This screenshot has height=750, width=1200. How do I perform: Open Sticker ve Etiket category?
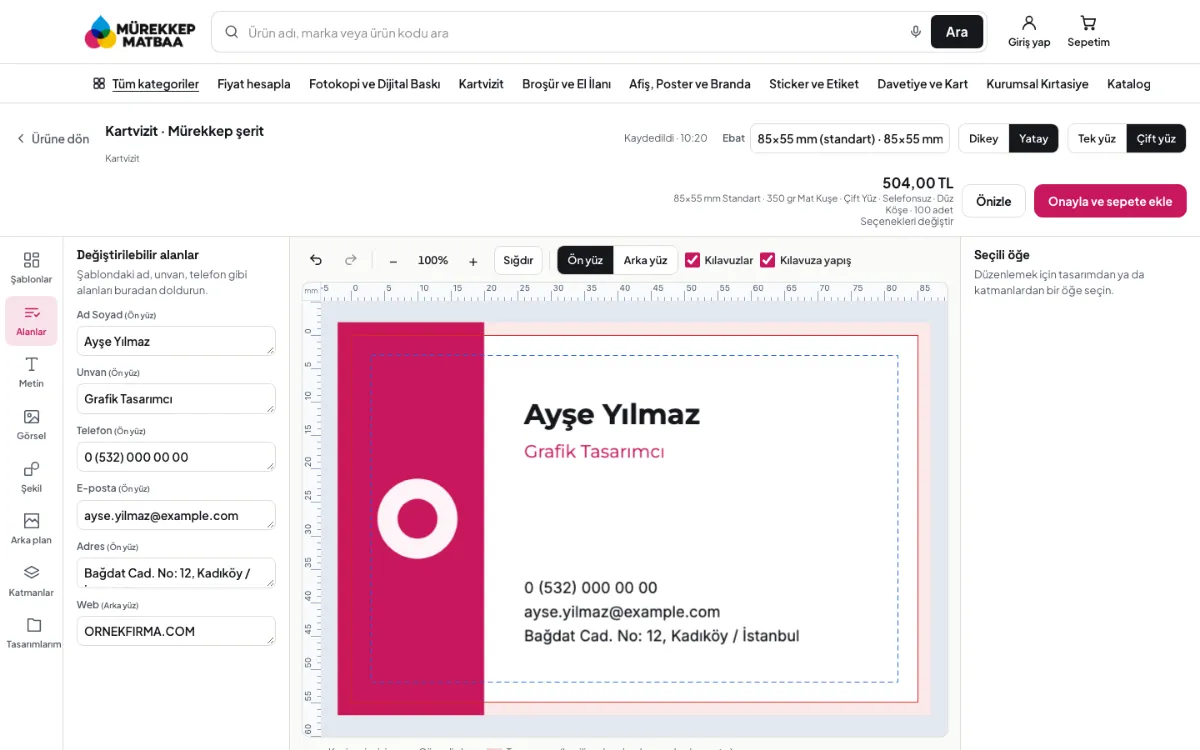(x=814, y=84)
